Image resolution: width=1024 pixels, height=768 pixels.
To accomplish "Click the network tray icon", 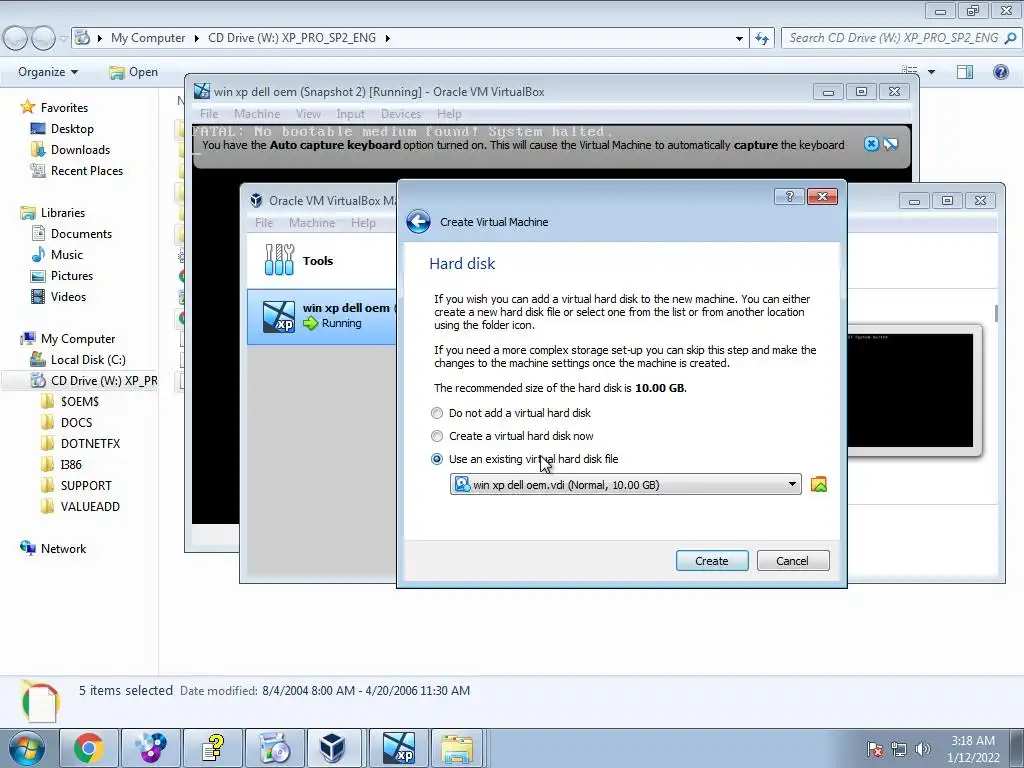I will (899, 748).
